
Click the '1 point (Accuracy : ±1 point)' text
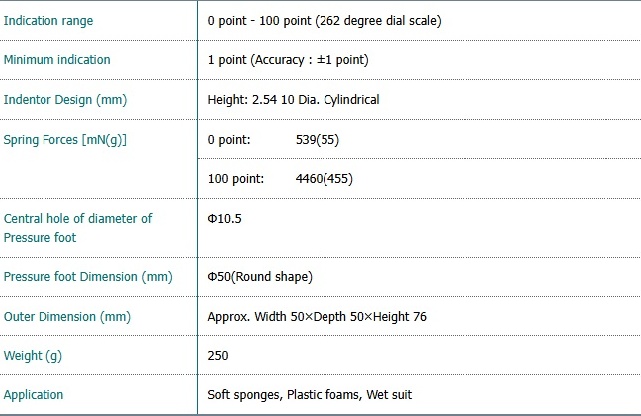pyautogui.click(x=288, y=60)
